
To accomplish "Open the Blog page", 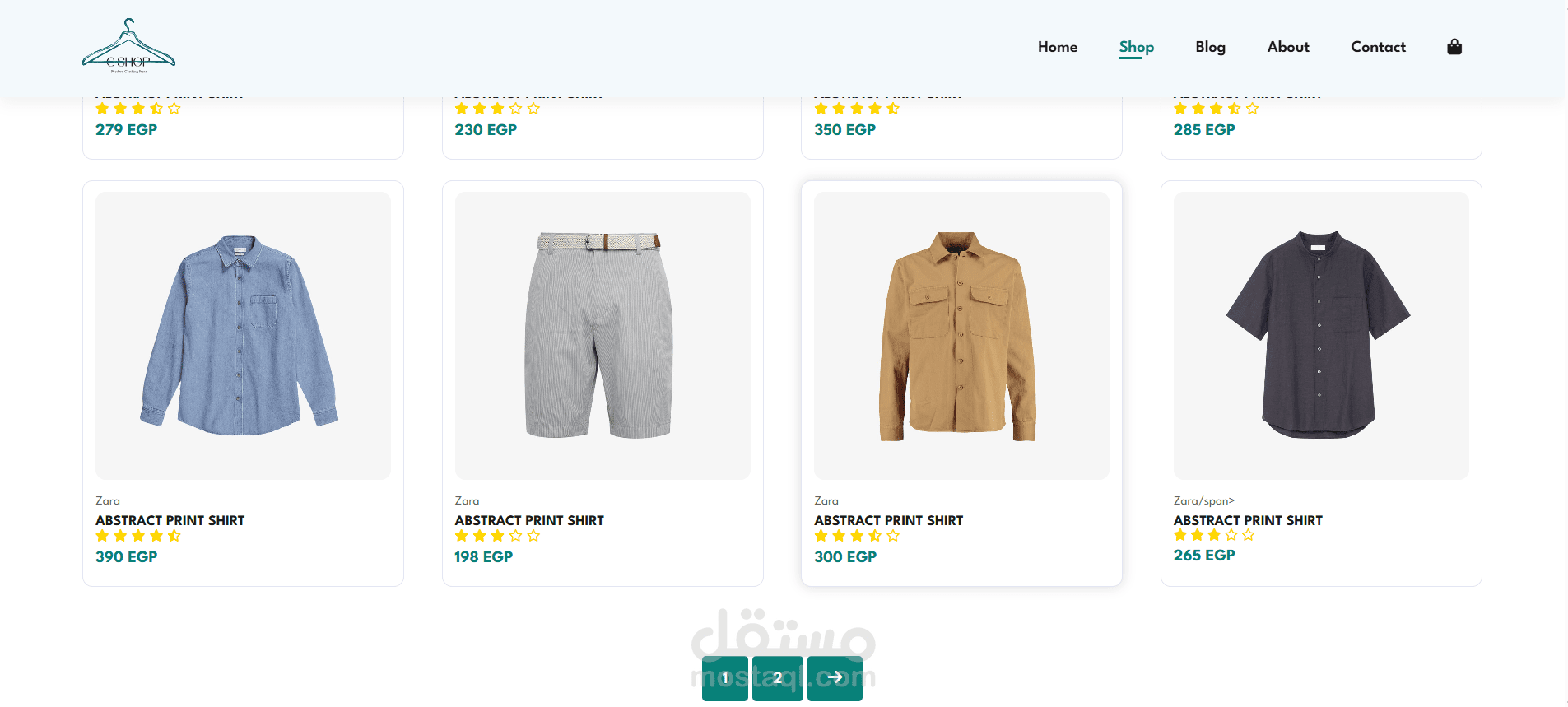I will (1210, 47).
